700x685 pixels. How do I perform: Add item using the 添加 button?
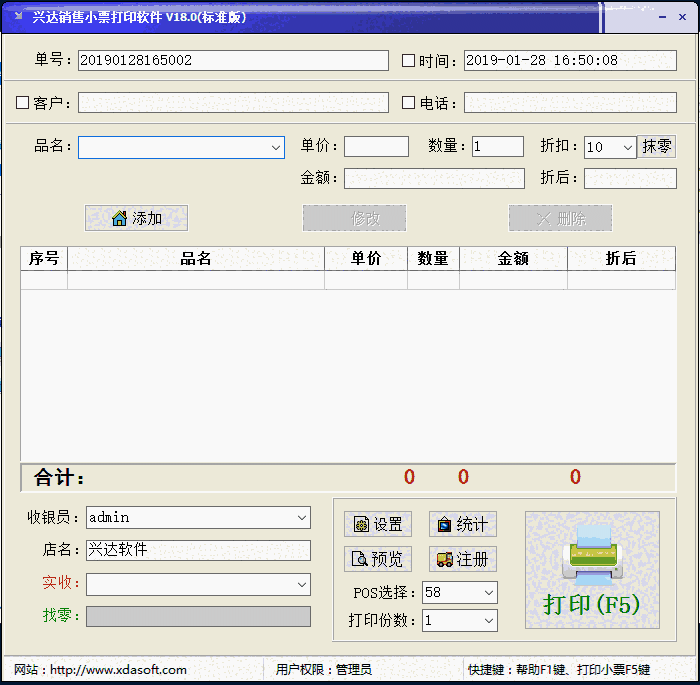(x=136, y=218)
